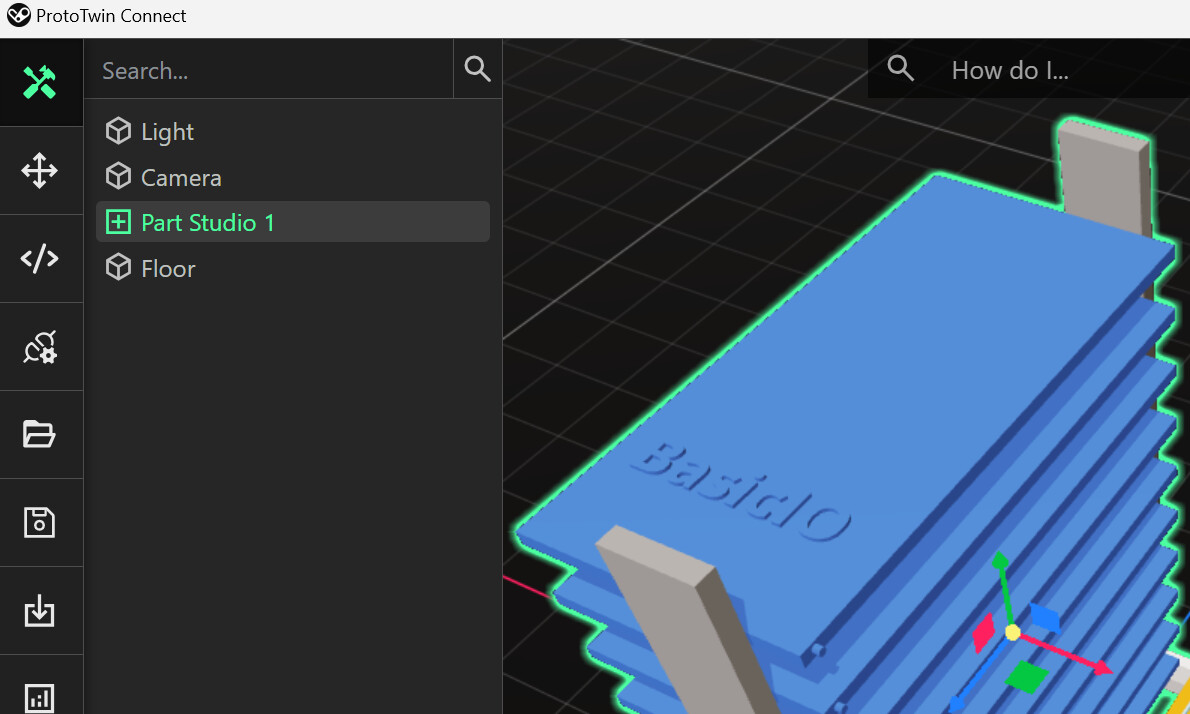Open the build tools panel with hammer-wrench icon

click(x=40, y=83)
